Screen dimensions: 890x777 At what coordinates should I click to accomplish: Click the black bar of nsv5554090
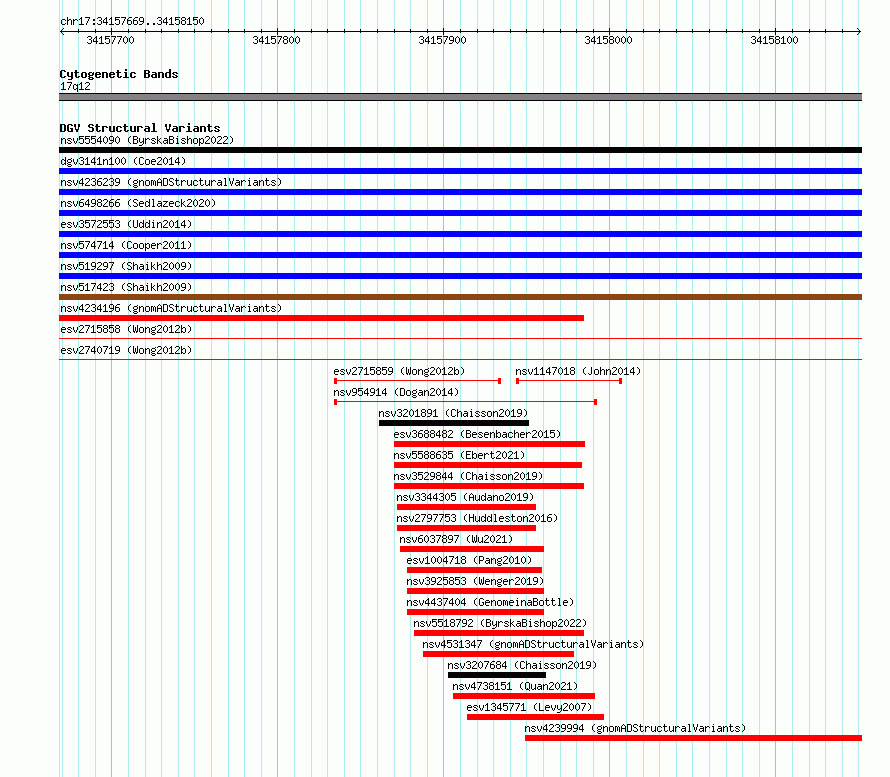[x=460, y=150]
